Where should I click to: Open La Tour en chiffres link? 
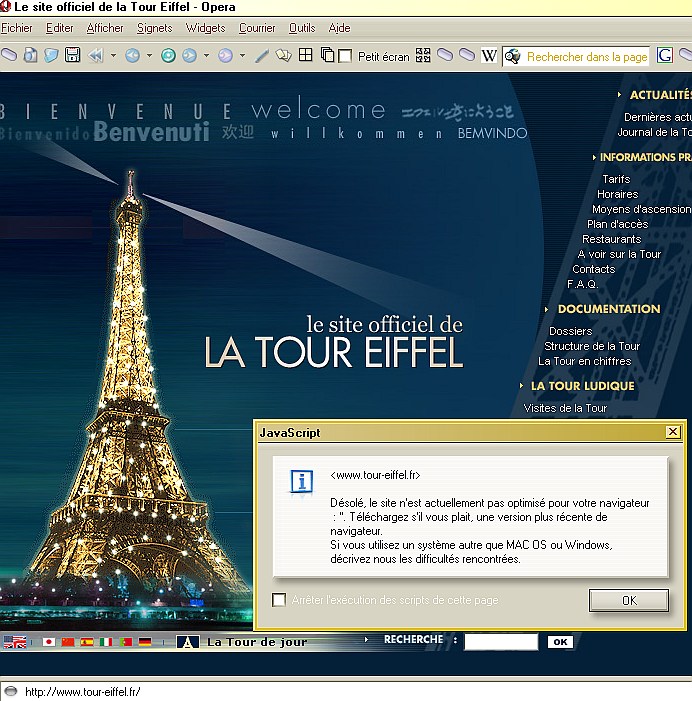[585, 361]
